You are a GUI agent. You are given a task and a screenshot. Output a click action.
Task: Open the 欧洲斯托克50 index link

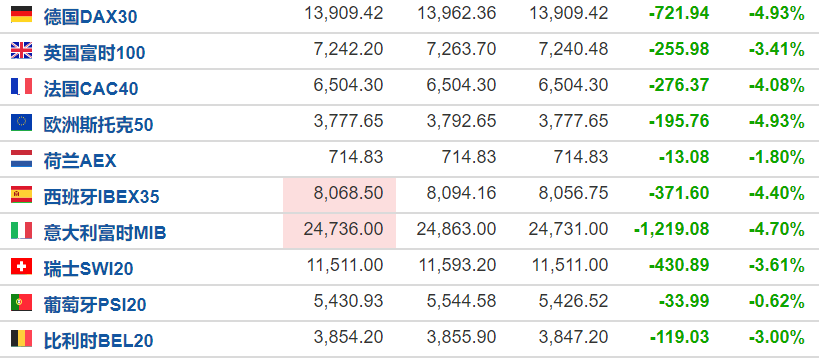[98, 125]
